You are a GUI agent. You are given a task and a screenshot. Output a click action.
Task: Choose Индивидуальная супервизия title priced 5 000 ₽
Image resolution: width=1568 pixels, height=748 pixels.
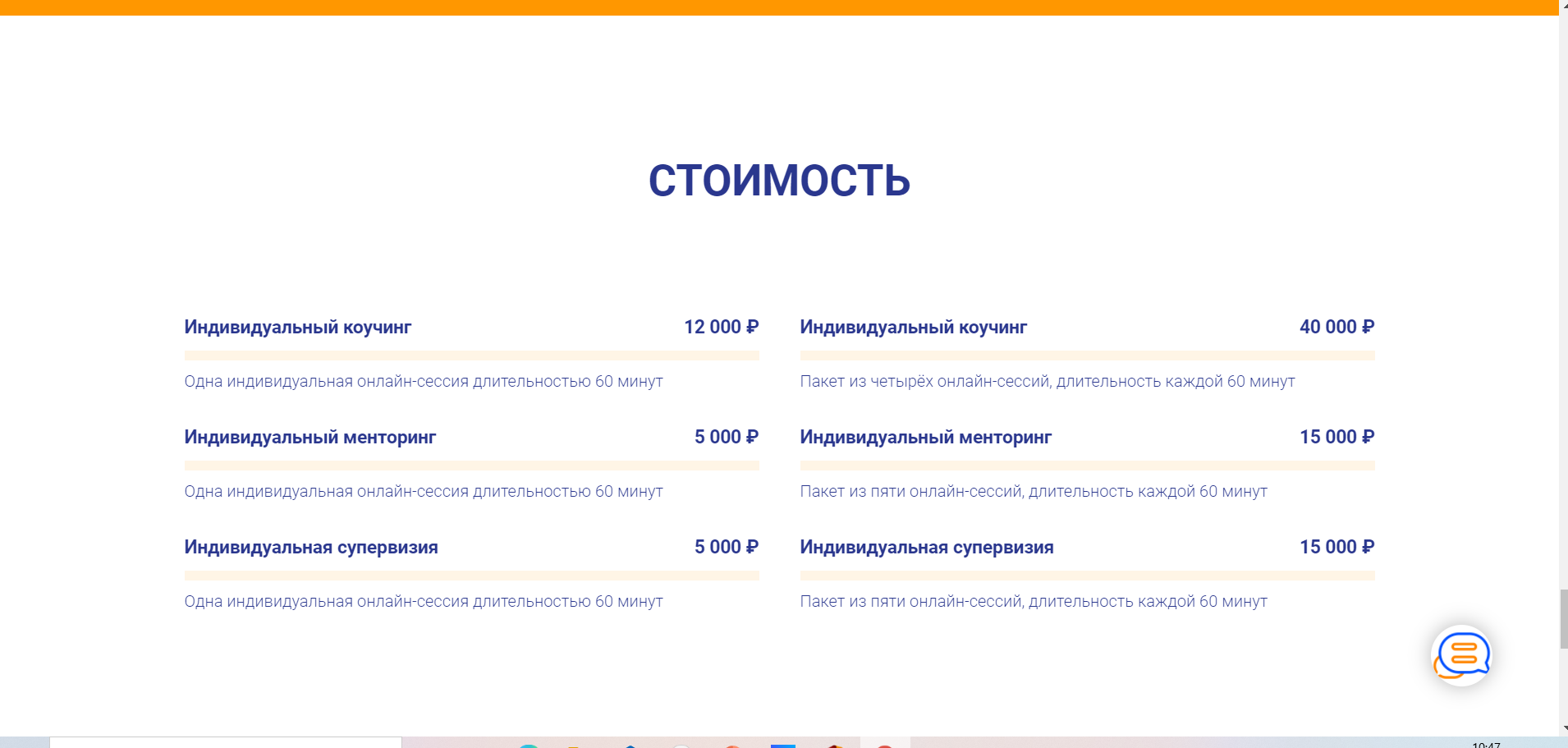point(311,547)
